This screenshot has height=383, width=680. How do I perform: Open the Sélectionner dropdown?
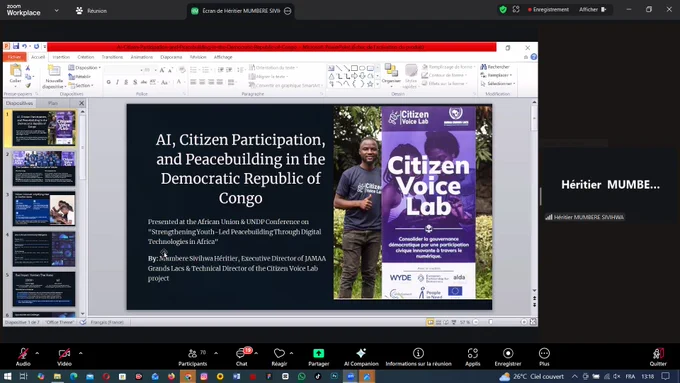pos(498,83)
